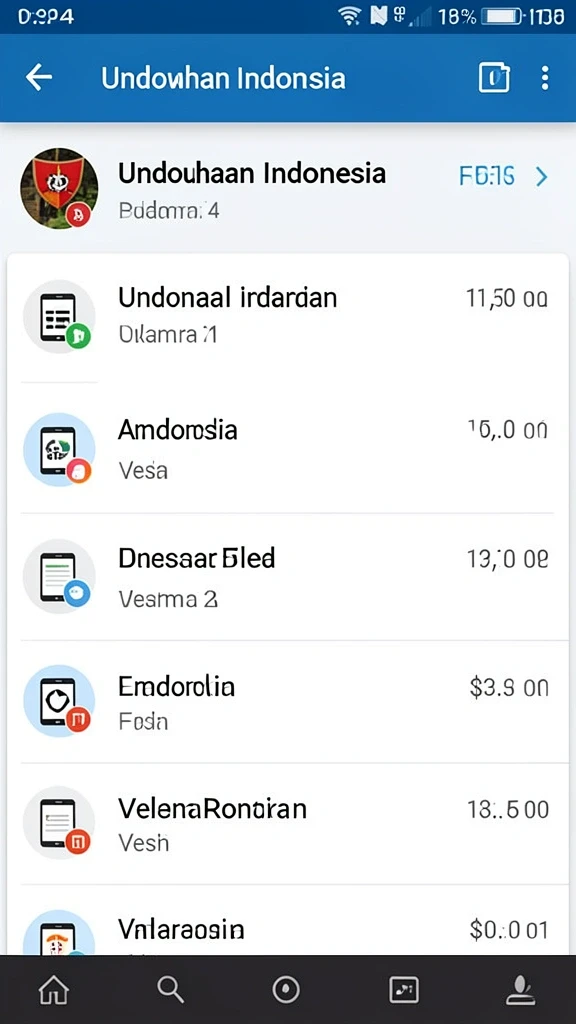Screen dimensions: 576x1024
Task: Tap the blue link text beside chevron
Action: pos(487,176)
